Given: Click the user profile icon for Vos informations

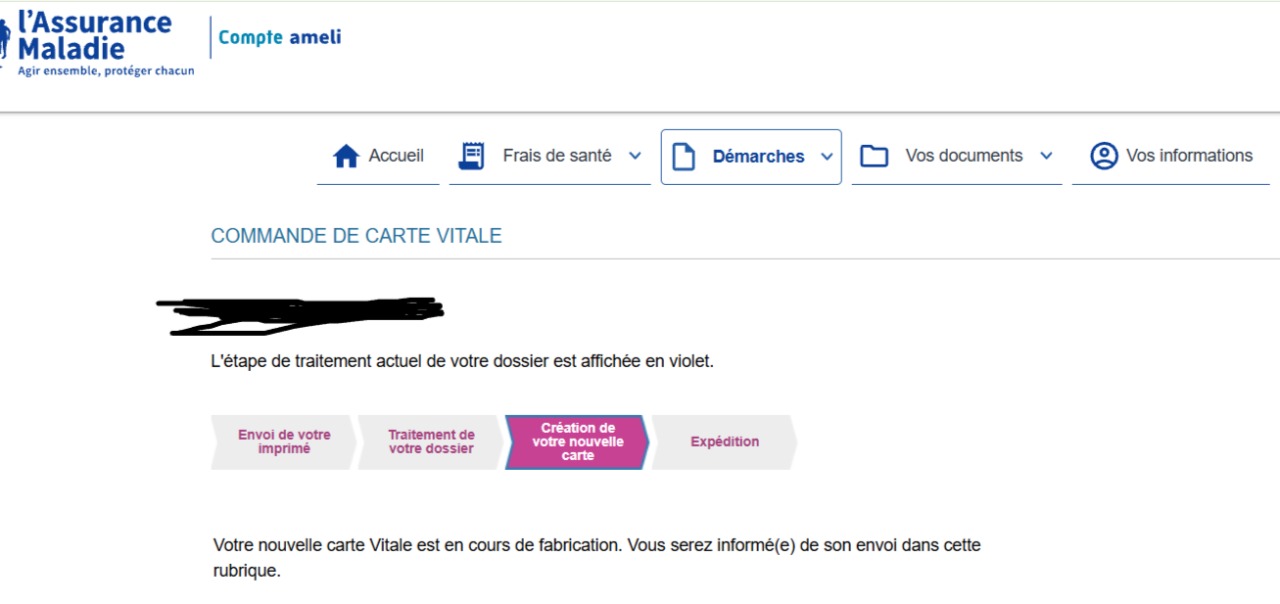Looking at the screenshot, I should tap(1104, 156).
